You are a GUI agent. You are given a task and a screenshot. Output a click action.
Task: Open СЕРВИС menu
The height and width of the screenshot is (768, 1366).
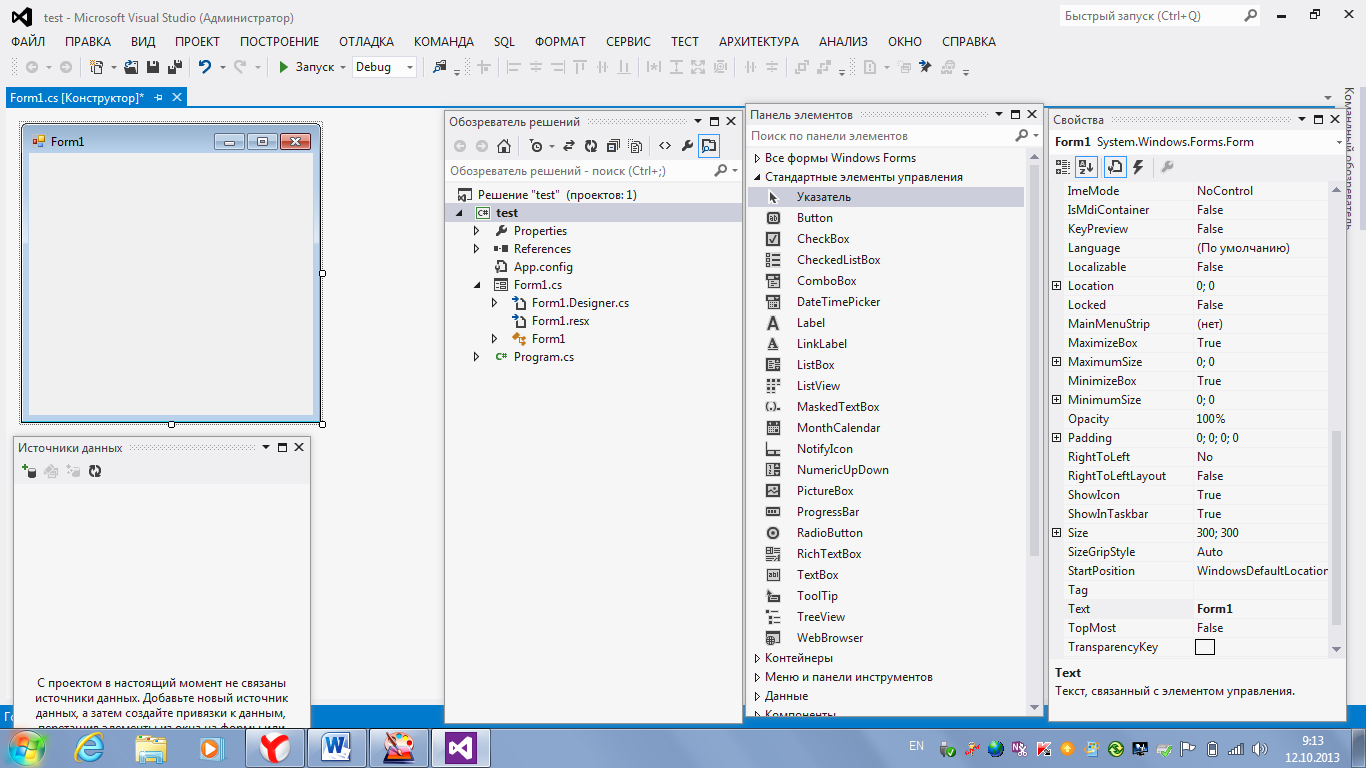click(628, 42)
